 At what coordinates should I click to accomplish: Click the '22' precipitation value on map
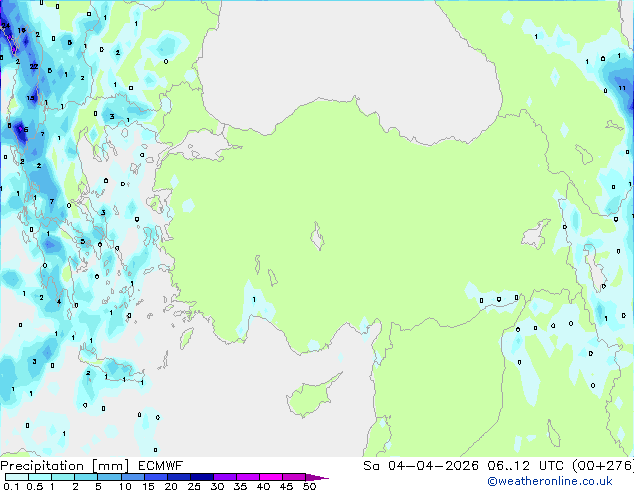(34, 66)
